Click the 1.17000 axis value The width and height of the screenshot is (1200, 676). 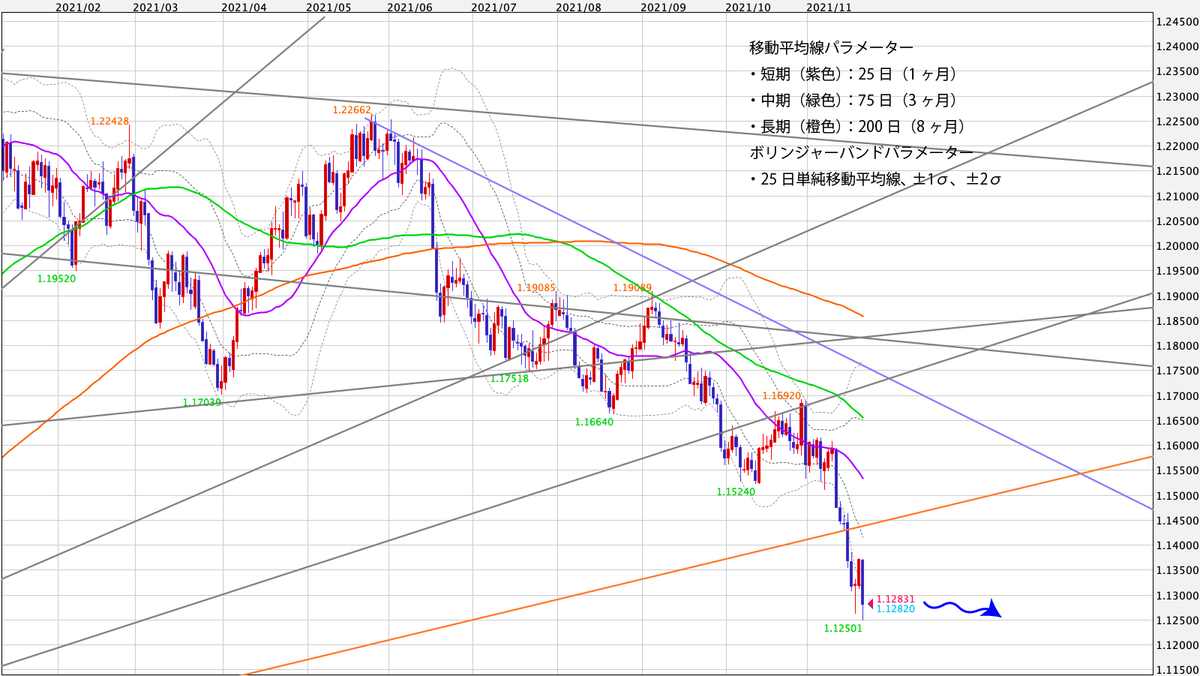(x=1176, y=396)
